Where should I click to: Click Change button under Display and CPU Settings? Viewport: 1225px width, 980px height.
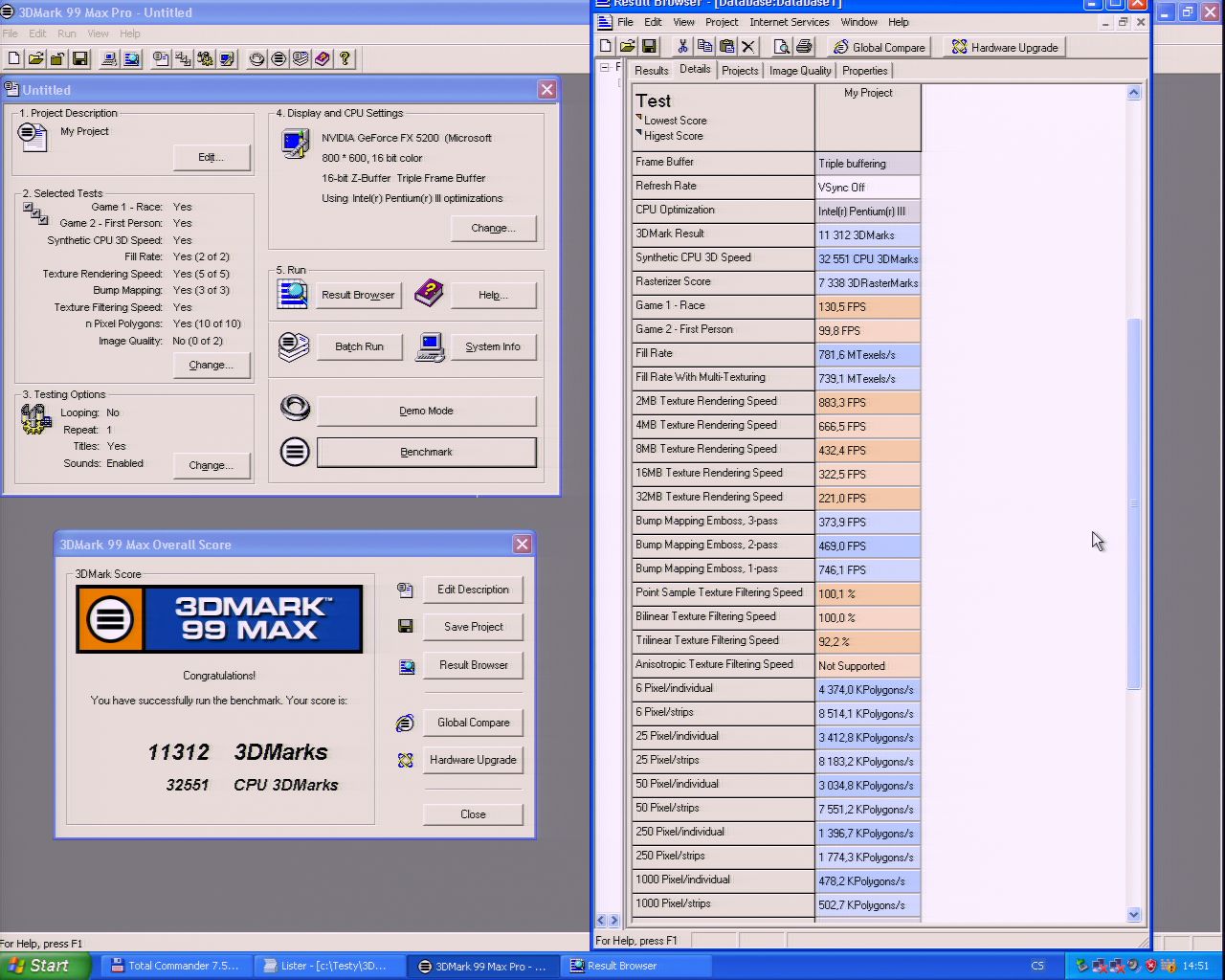[x=493, y=228]
